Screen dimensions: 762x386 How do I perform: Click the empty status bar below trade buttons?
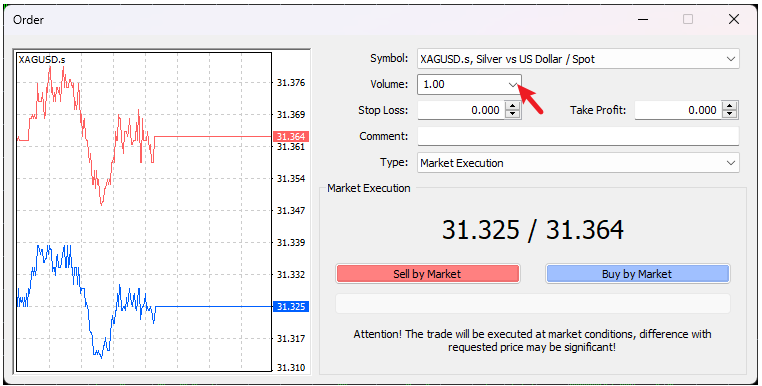click(x=533, y=303)
